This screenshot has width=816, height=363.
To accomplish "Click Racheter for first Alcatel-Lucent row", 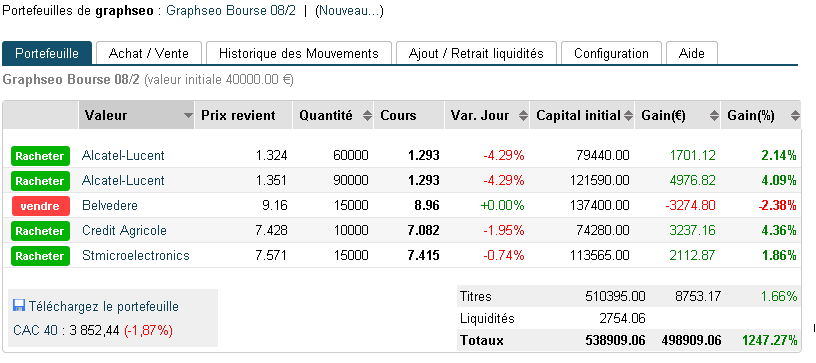I will [x=40, y=156].
